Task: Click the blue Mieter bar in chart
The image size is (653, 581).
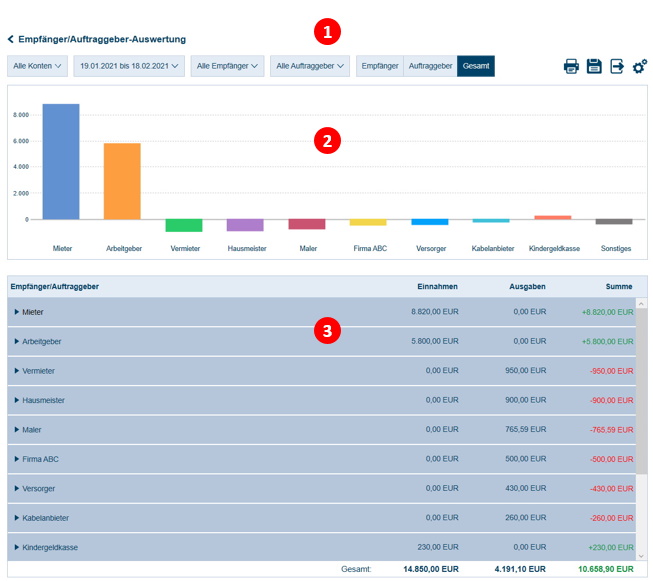Action: point(61,161)
